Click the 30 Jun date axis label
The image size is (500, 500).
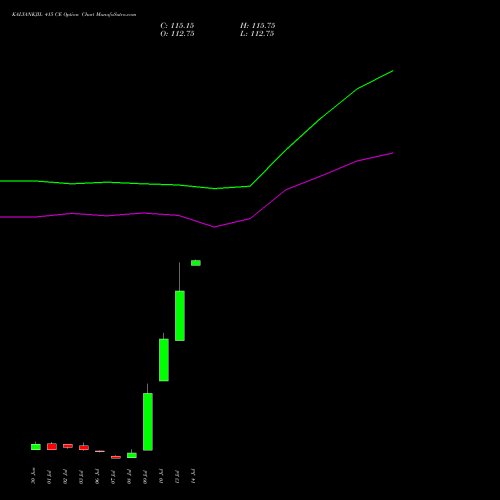[33, 476]
